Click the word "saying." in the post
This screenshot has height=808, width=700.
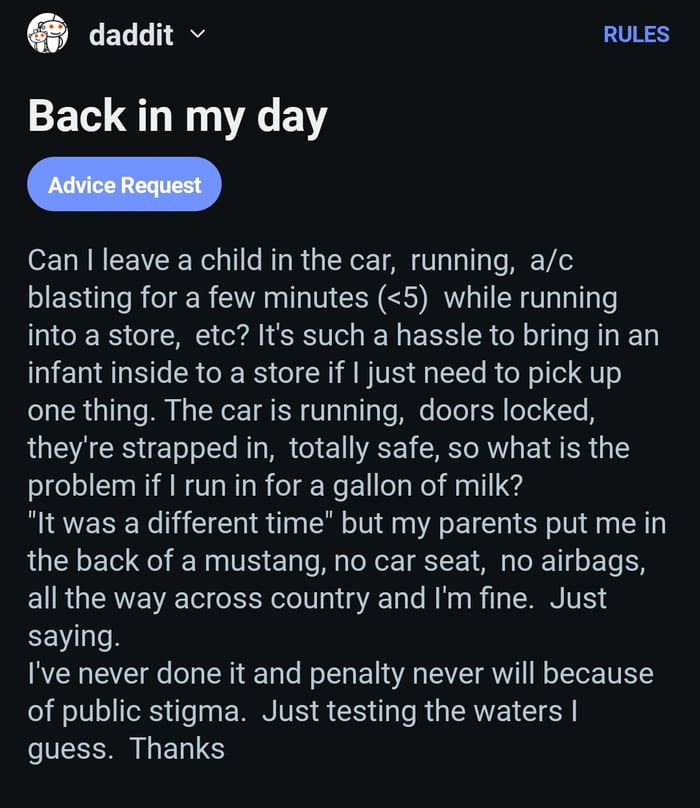click(70, 634)
